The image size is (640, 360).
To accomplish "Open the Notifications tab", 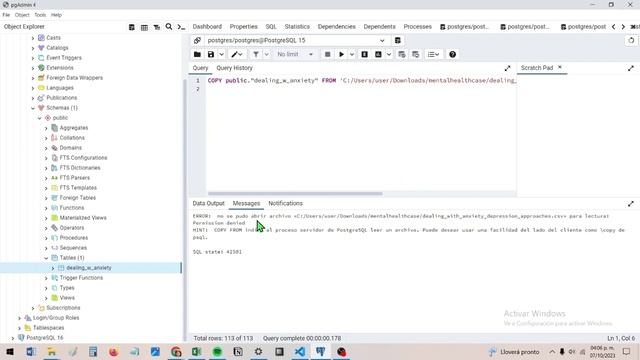I will click(x=285, y=203).
